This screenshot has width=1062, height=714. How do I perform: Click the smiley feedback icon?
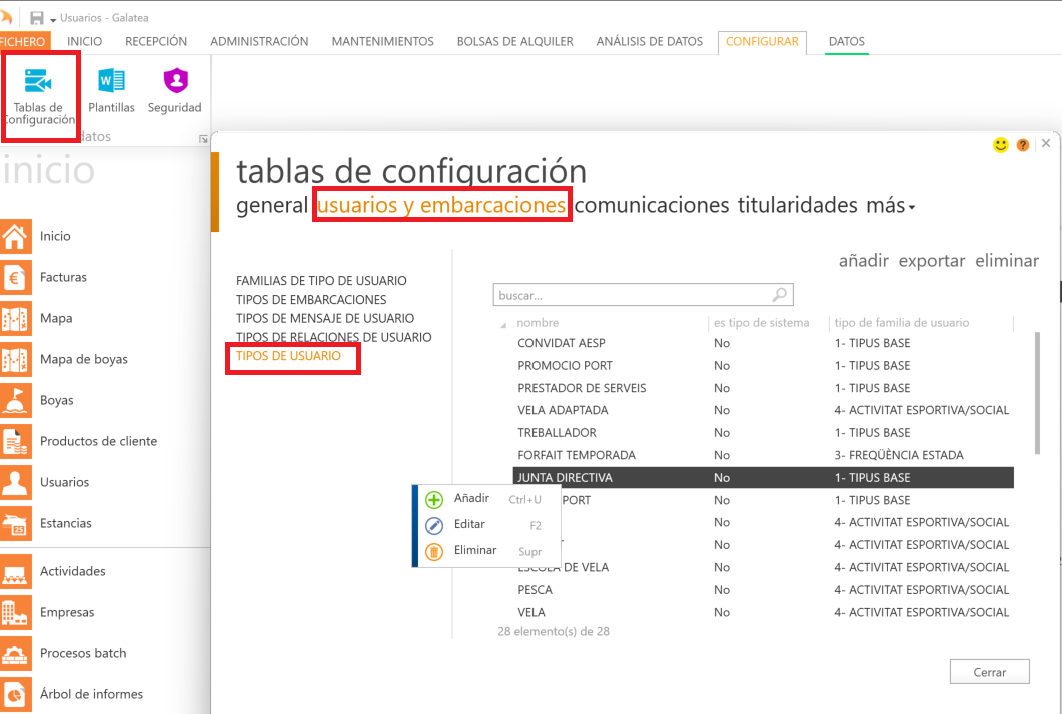pos(1000,145)
